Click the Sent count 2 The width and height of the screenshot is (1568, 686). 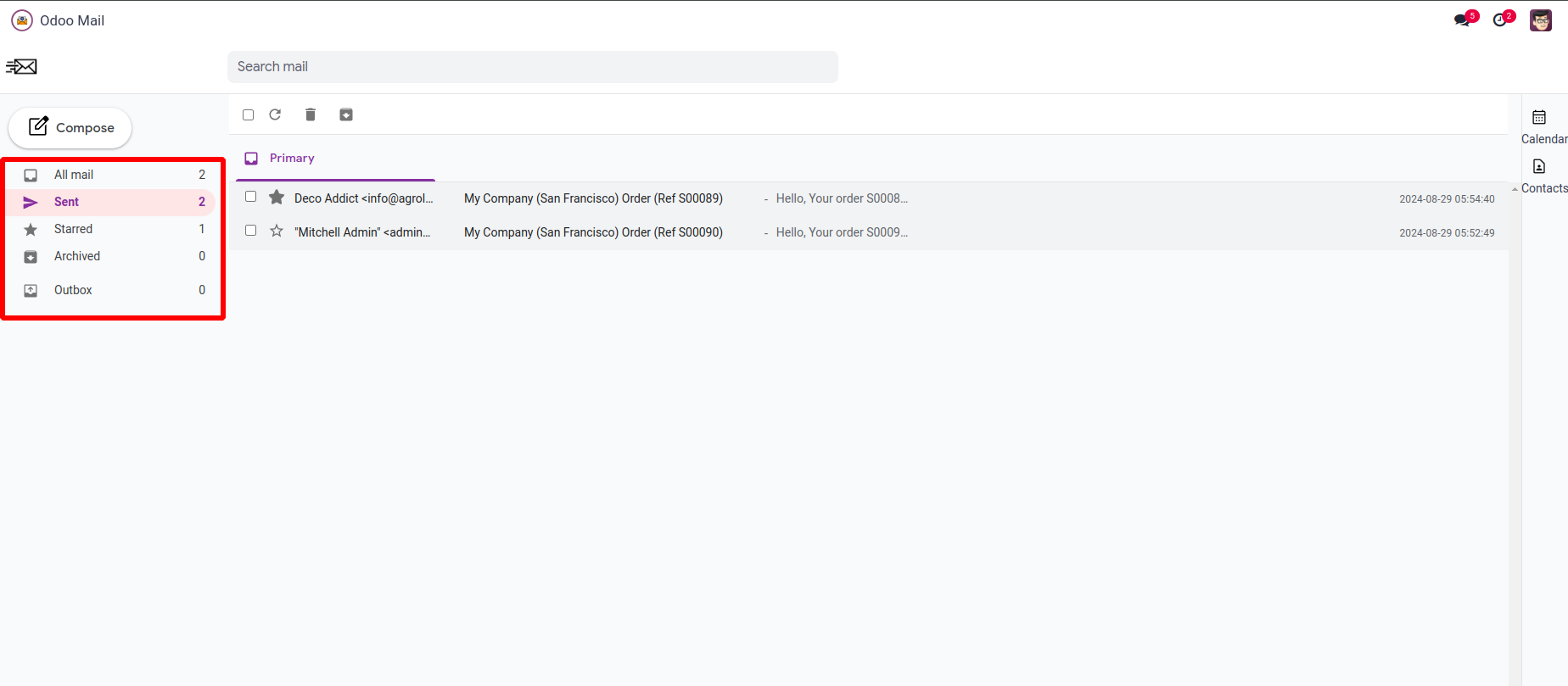[x=202, y=202]
